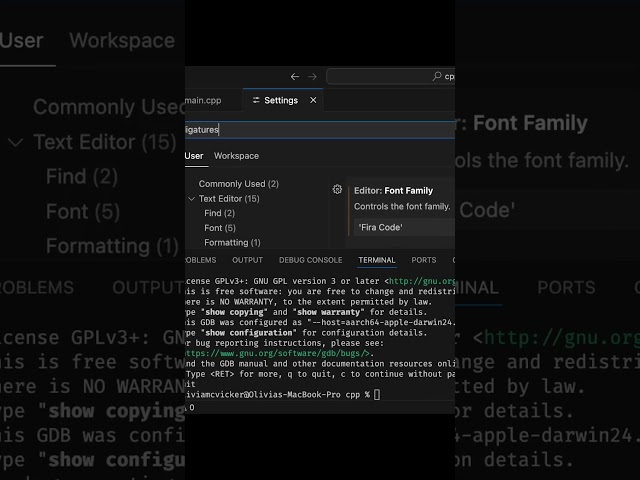The width and height of the screenshot is (640, 480).
Task: Open the http://gnu.org link in terminal
Action: click(422, 281)
